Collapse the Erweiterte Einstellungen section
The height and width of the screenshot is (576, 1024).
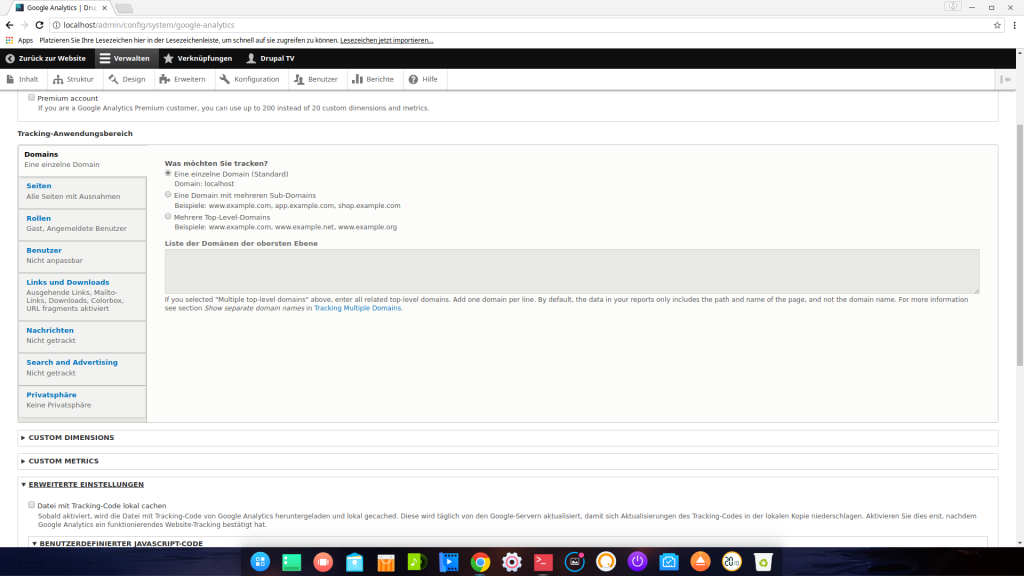[x=85, y=484]
